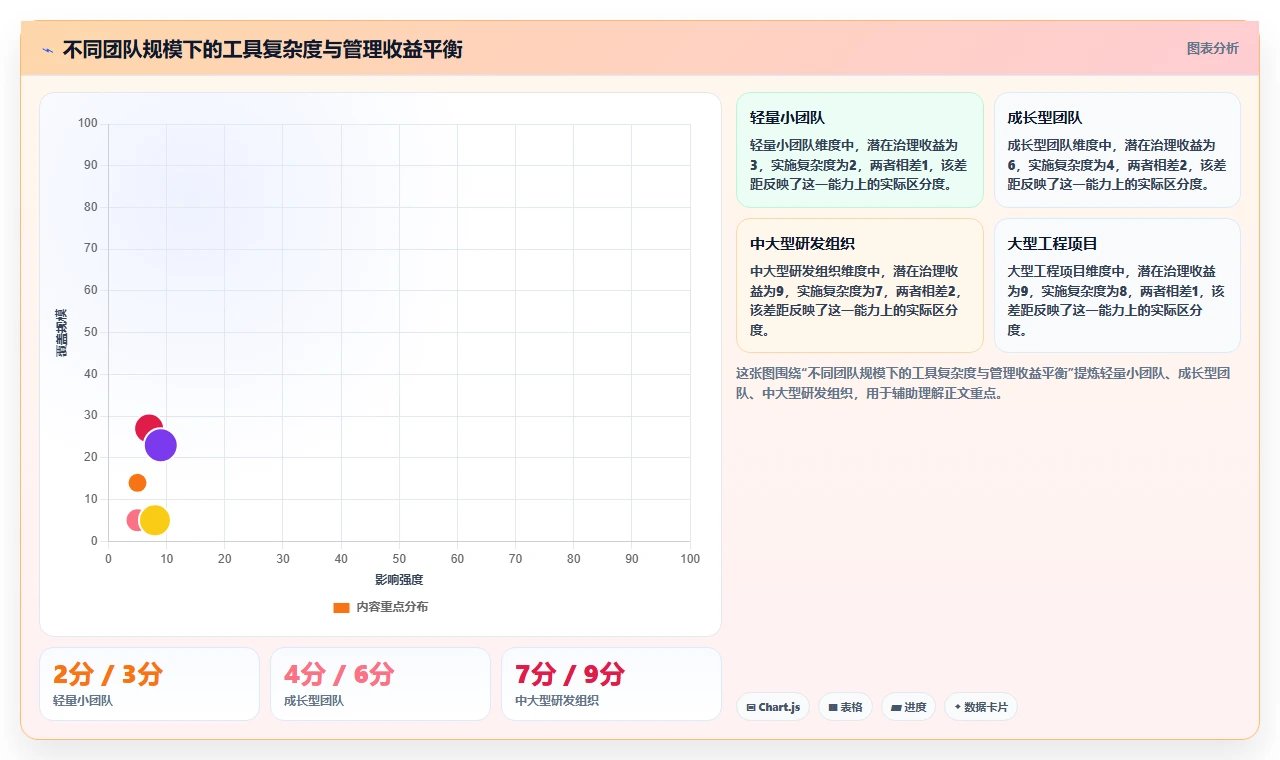Image resolution: width=1280 pixels, height=760 pixels.
Task: Click the 影响强度 x-axis title
Action: tap(399, 580)
